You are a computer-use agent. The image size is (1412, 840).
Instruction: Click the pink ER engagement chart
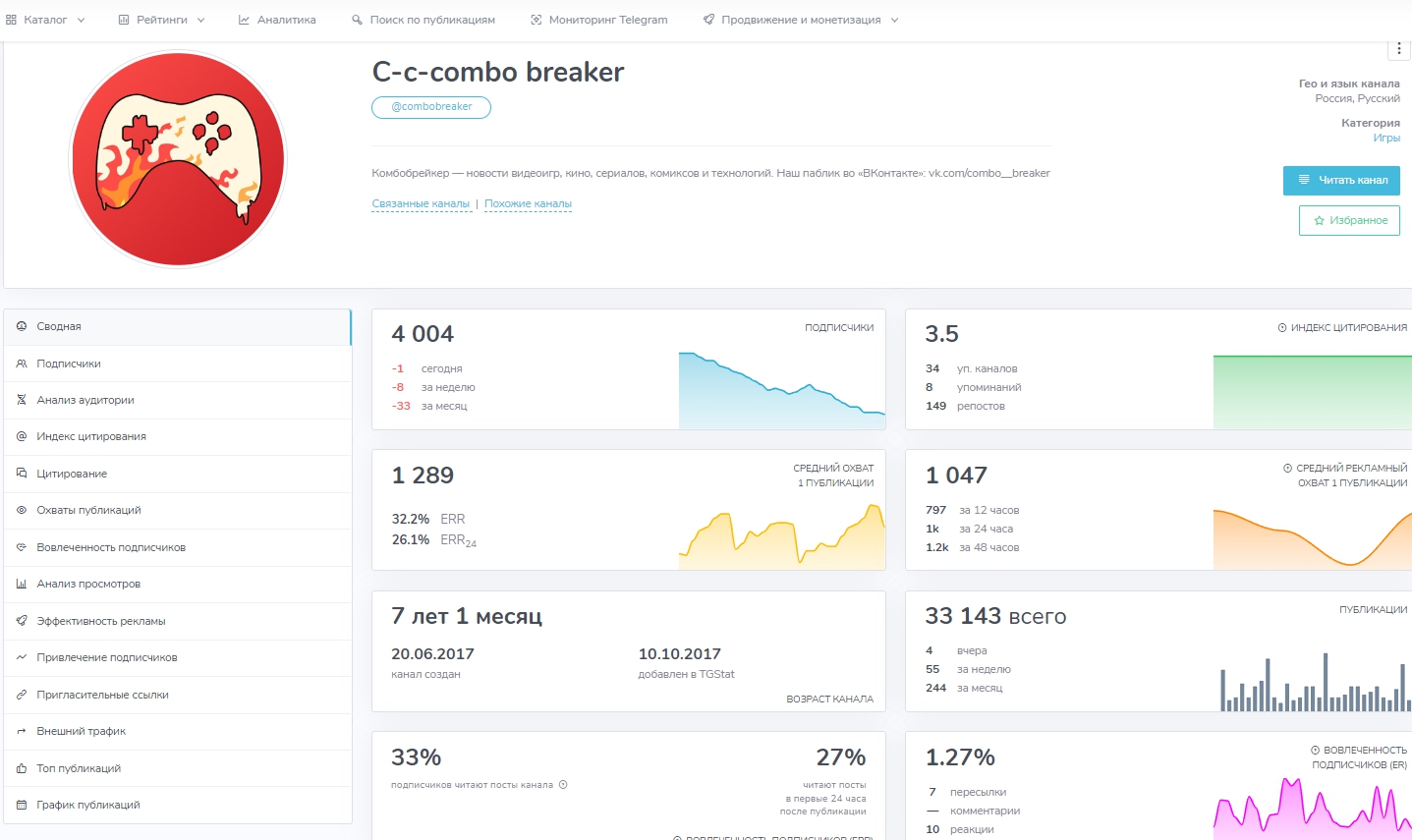tap(1313, 809)
